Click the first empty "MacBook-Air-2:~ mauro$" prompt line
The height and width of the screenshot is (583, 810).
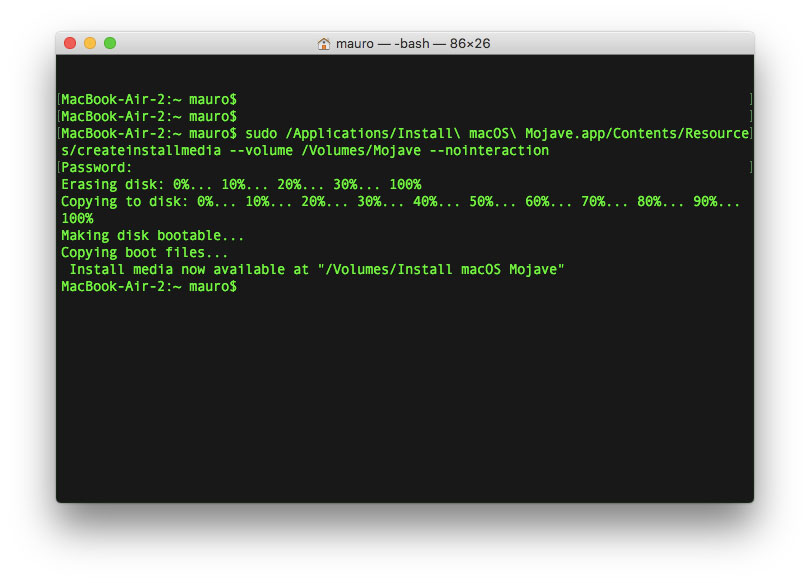tap(148, 99)
